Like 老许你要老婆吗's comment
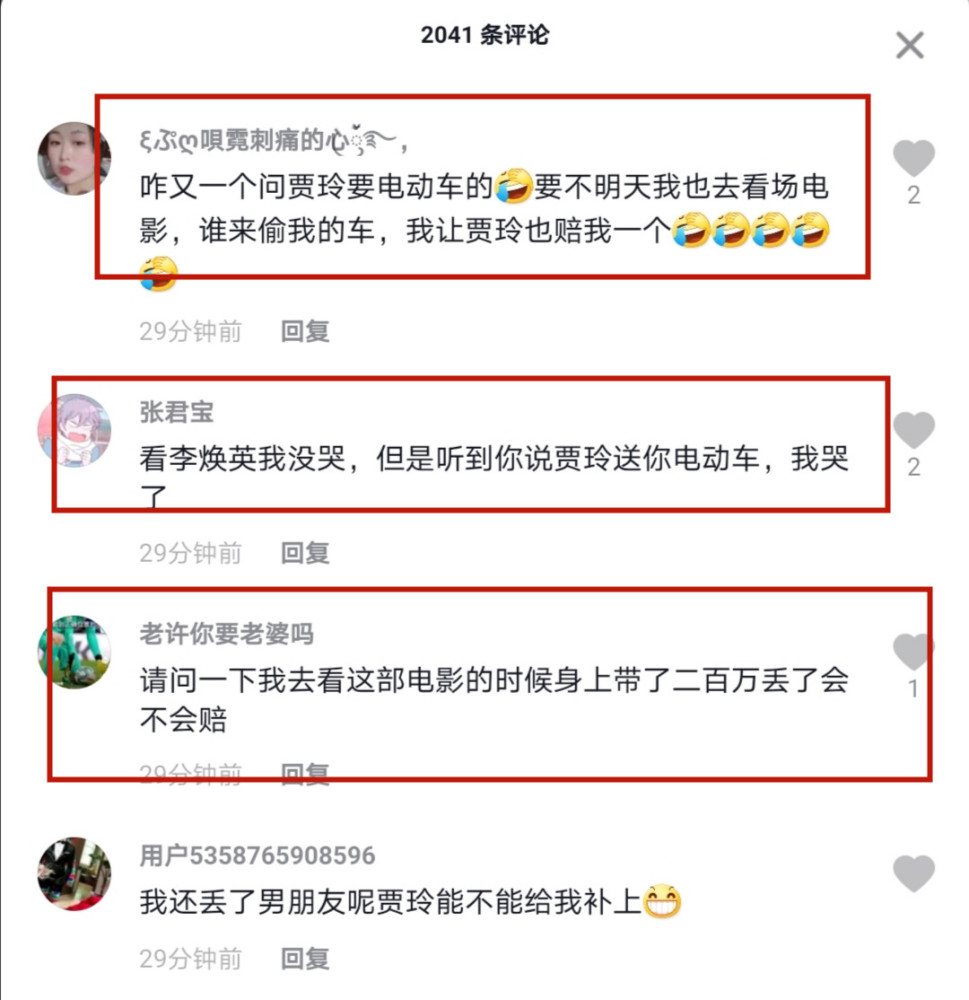Viewport: 969px width, 1000px height. point(914,651)
